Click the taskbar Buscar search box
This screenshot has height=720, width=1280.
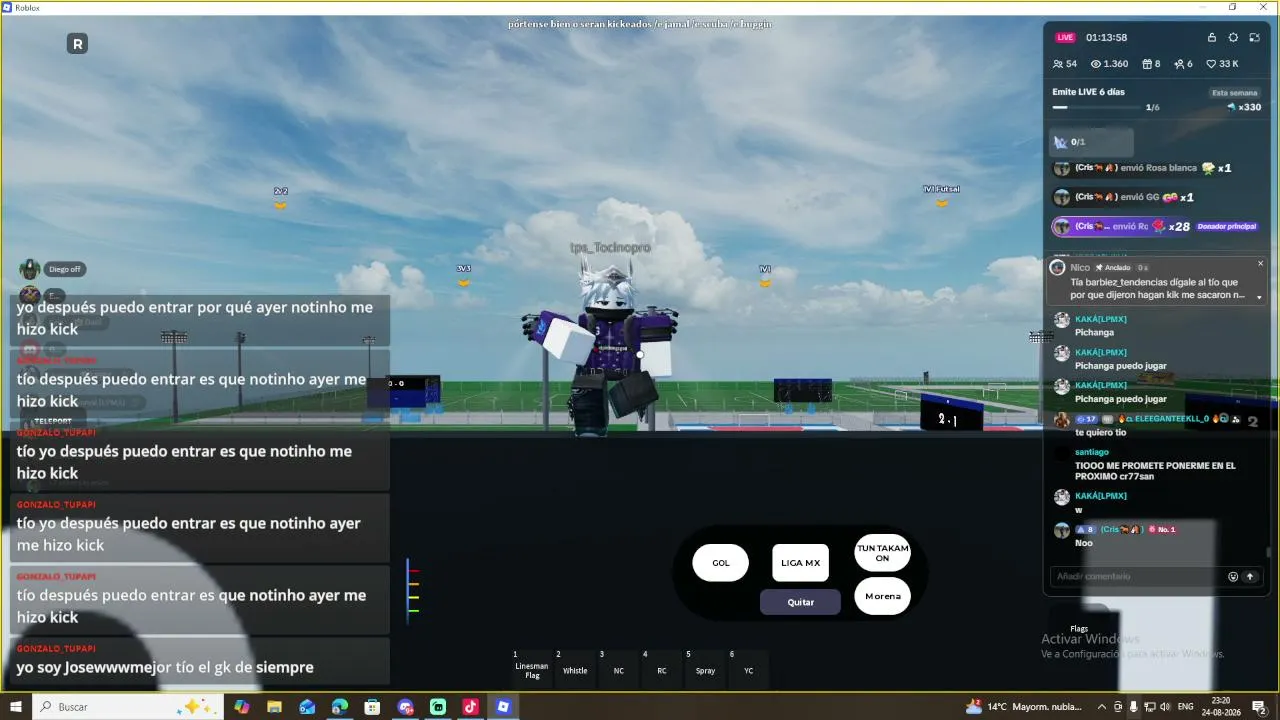click(127, 707)
